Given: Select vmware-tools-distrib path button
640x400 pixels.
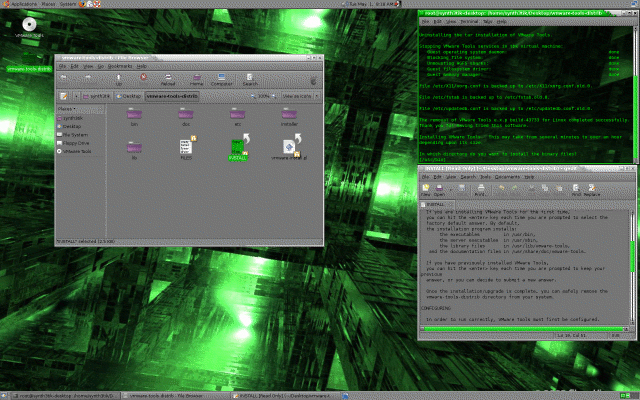Looking at the screenshot, I should 172,96.
